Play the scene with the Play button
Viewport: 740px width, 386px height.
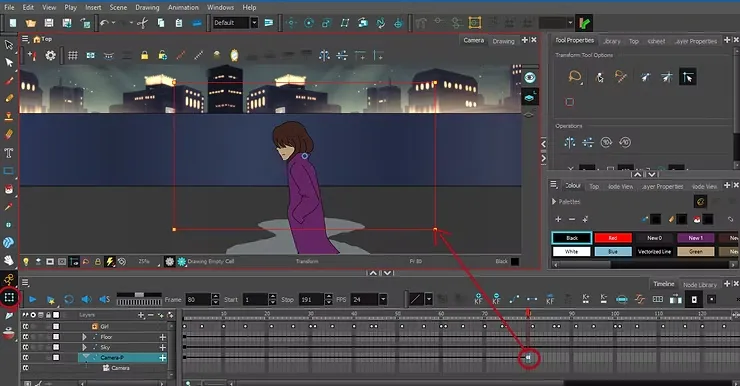pyautogui.click(x=33, y=299)
